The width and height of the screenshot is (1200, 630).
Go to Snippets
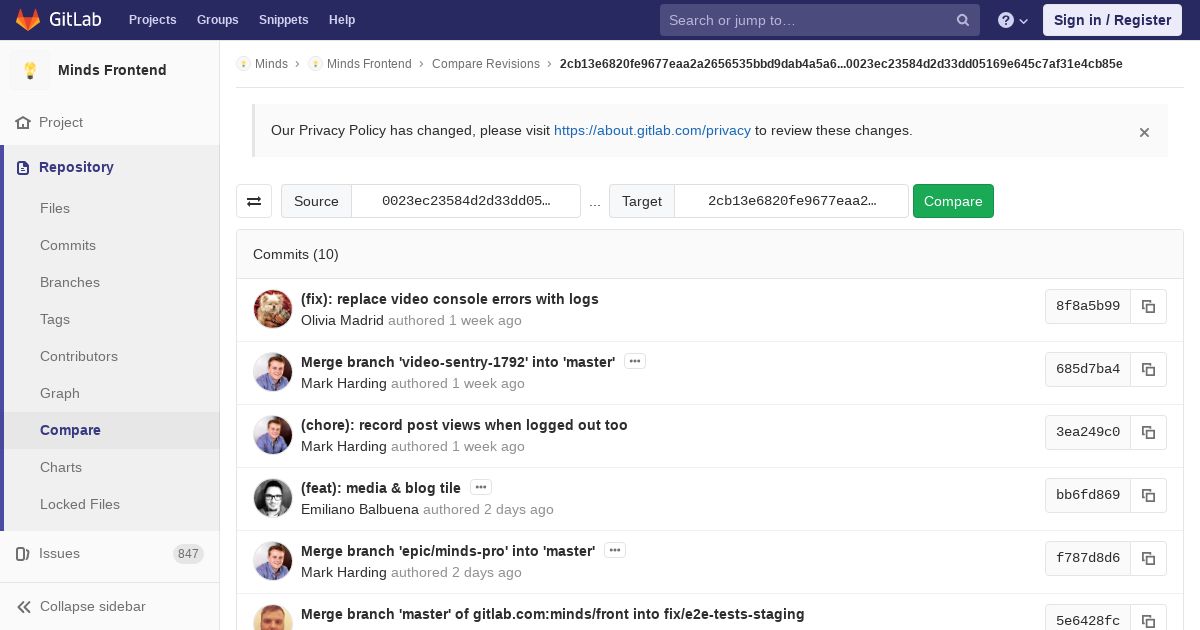coord(283,20)
